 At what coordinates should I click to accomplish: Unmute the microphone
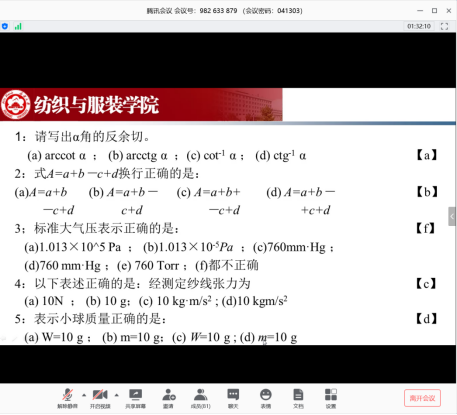tap(67, 398)
